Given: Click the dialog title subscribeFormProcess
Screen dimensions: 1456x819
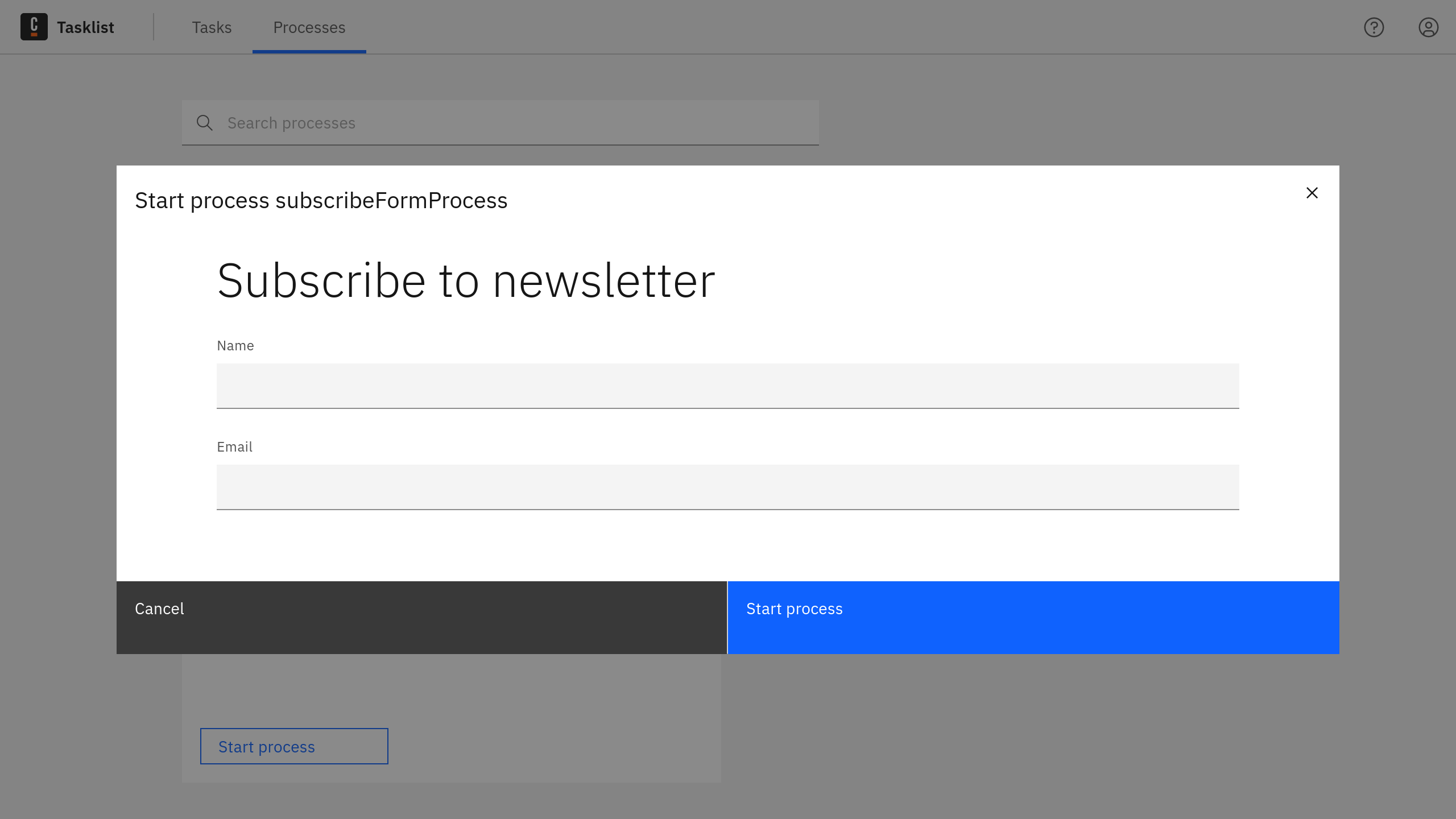Looking at the screenshot, I should click(321, 200).
